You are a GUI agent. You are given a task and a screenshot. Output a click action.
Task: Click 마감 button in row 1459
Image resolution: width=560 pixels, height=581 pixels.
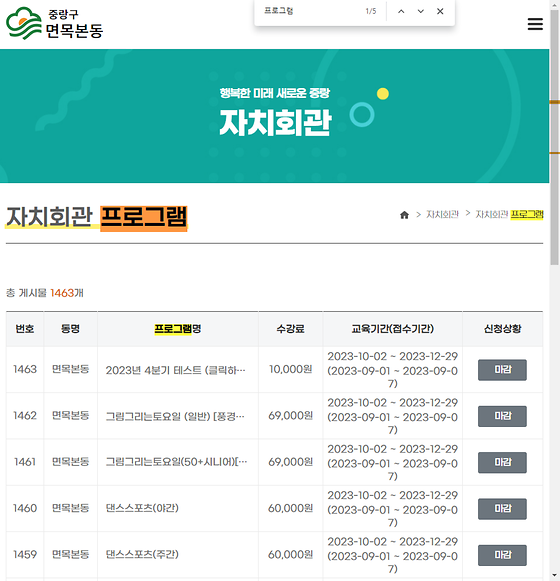pos(502,555)
